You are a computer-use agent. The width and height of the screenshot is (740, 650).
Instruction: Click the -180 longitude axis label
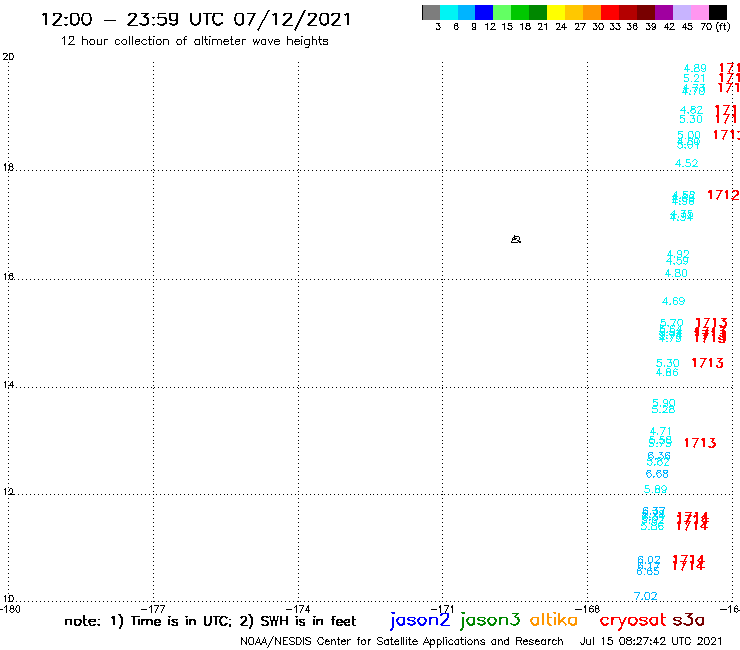(x=10, y=609)
